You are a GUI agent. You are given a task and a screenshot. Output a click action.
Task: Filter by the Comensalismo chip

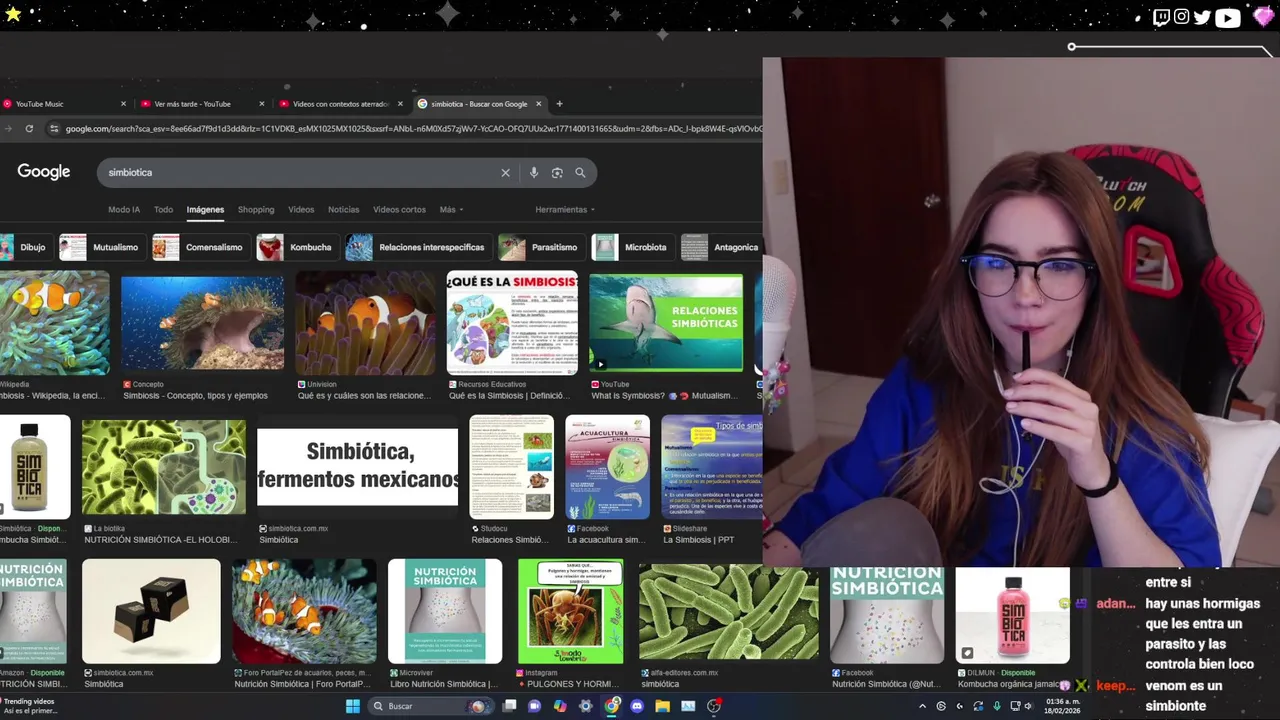[200, 247]
